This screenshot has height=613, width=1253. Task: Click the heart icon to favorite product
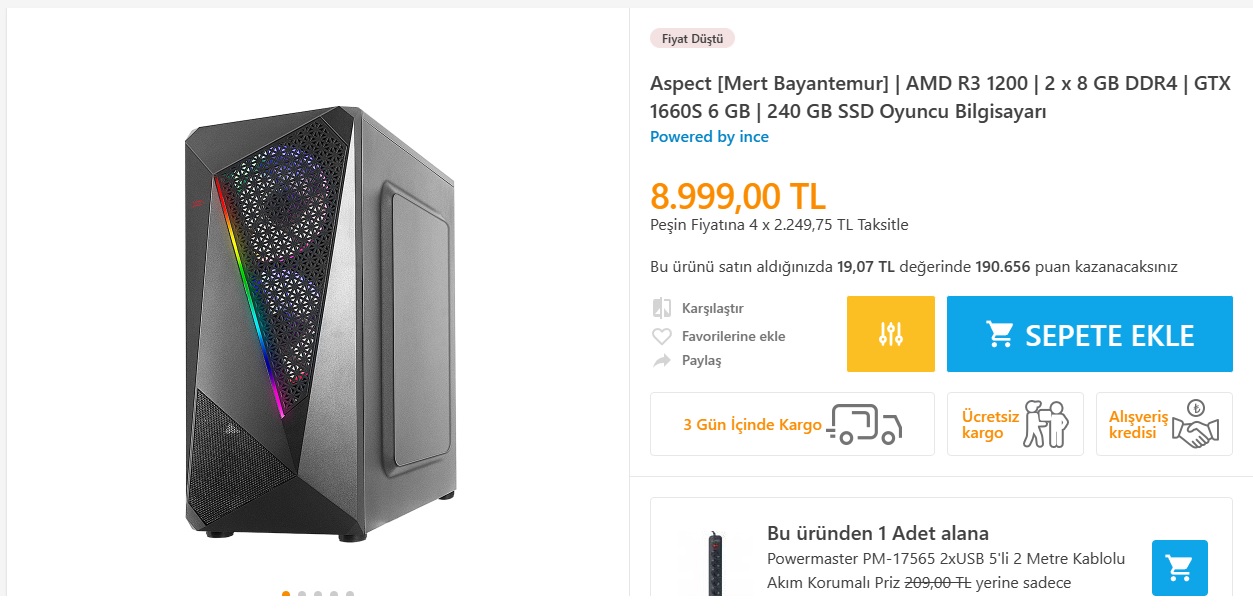pyautogui.click(x=661, y=337)
